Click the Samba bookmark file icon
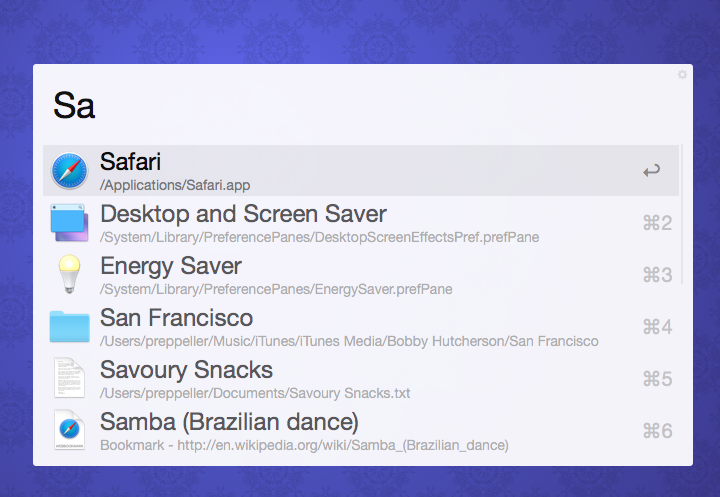Viewport: 720px width, 497px height. point(70,431)
